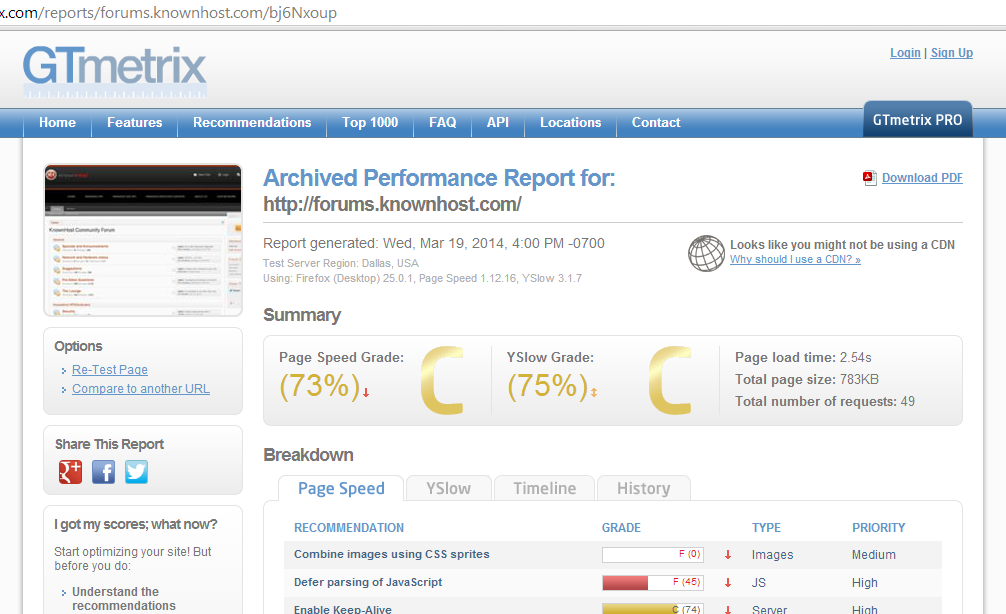Screen dimensions: 1006x614
Task: Click the YSlow grade C letter
Action: coord(670,380)
